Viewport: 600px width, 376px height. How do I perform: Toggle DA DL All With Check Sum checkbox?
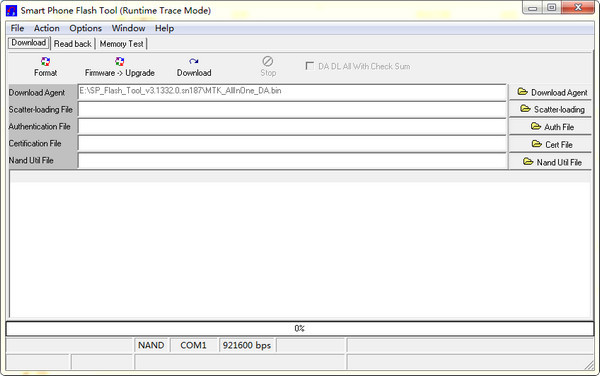(x=310, y=66)
